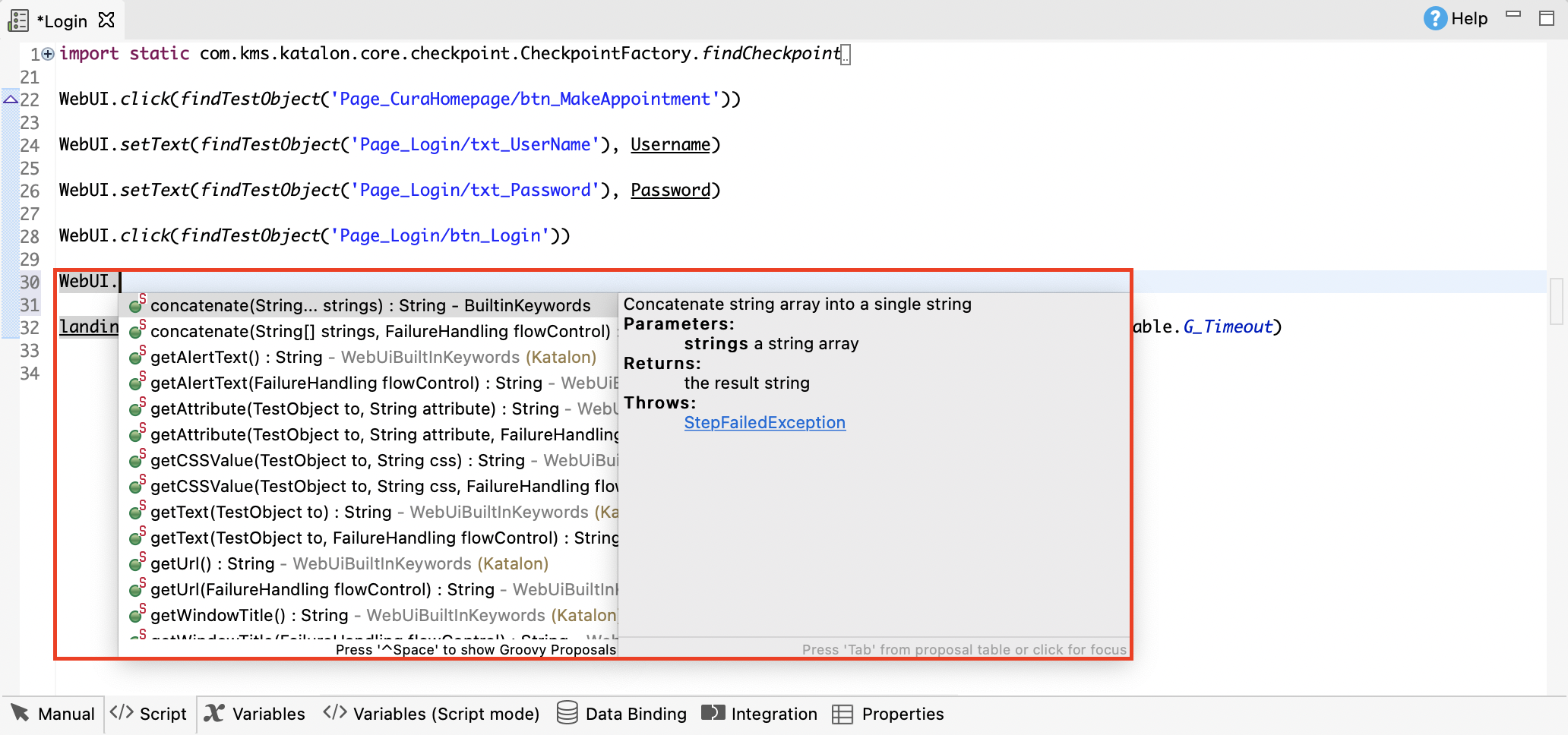Select the *Login editor tab

tap(63, 21)
